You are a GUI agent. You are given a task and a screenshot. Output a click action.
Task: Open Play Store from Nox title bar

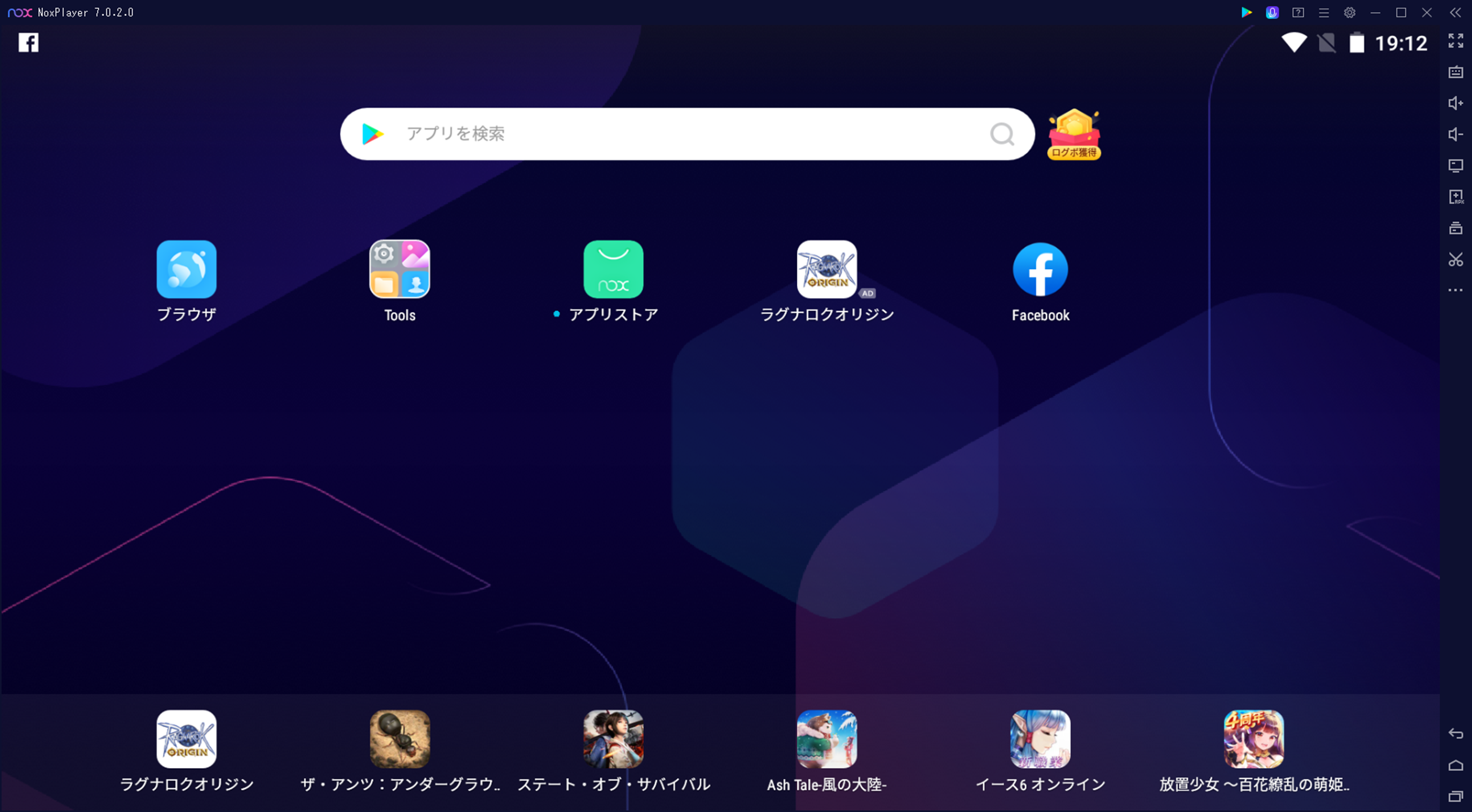pos(1246,12)
